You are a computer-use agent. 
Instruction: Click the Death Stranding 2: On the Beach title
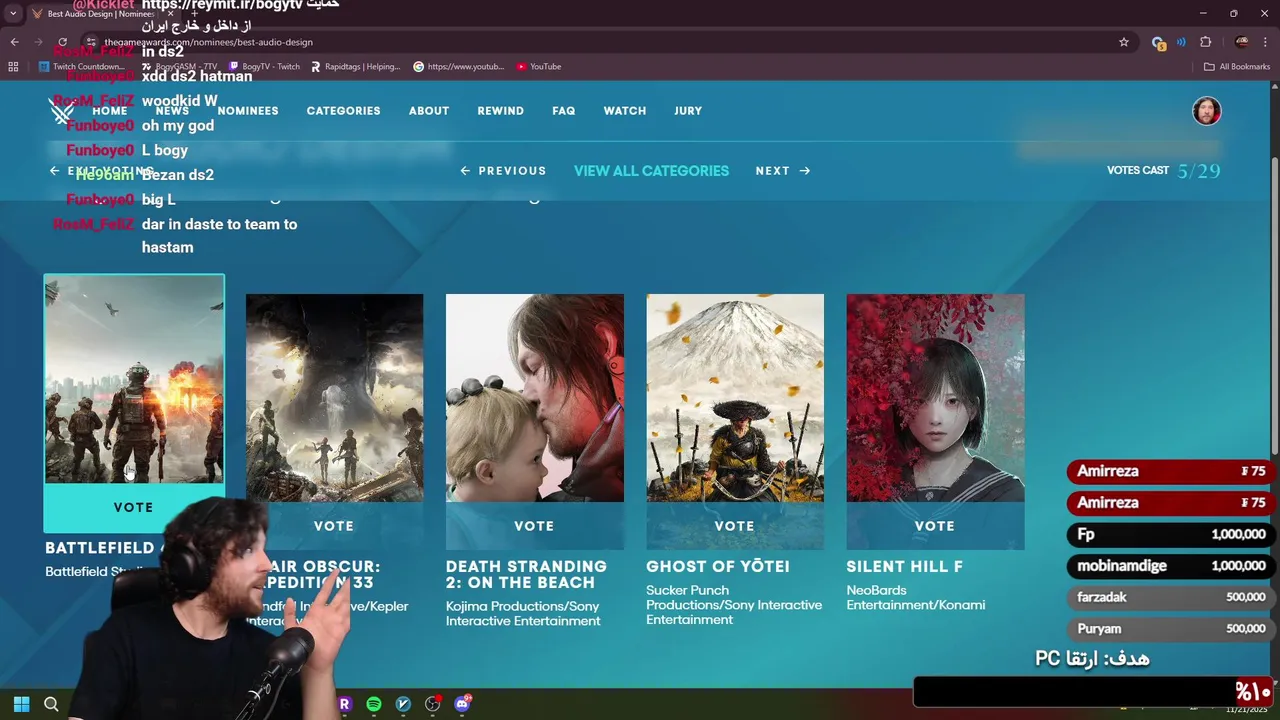(x=526, y=575)
